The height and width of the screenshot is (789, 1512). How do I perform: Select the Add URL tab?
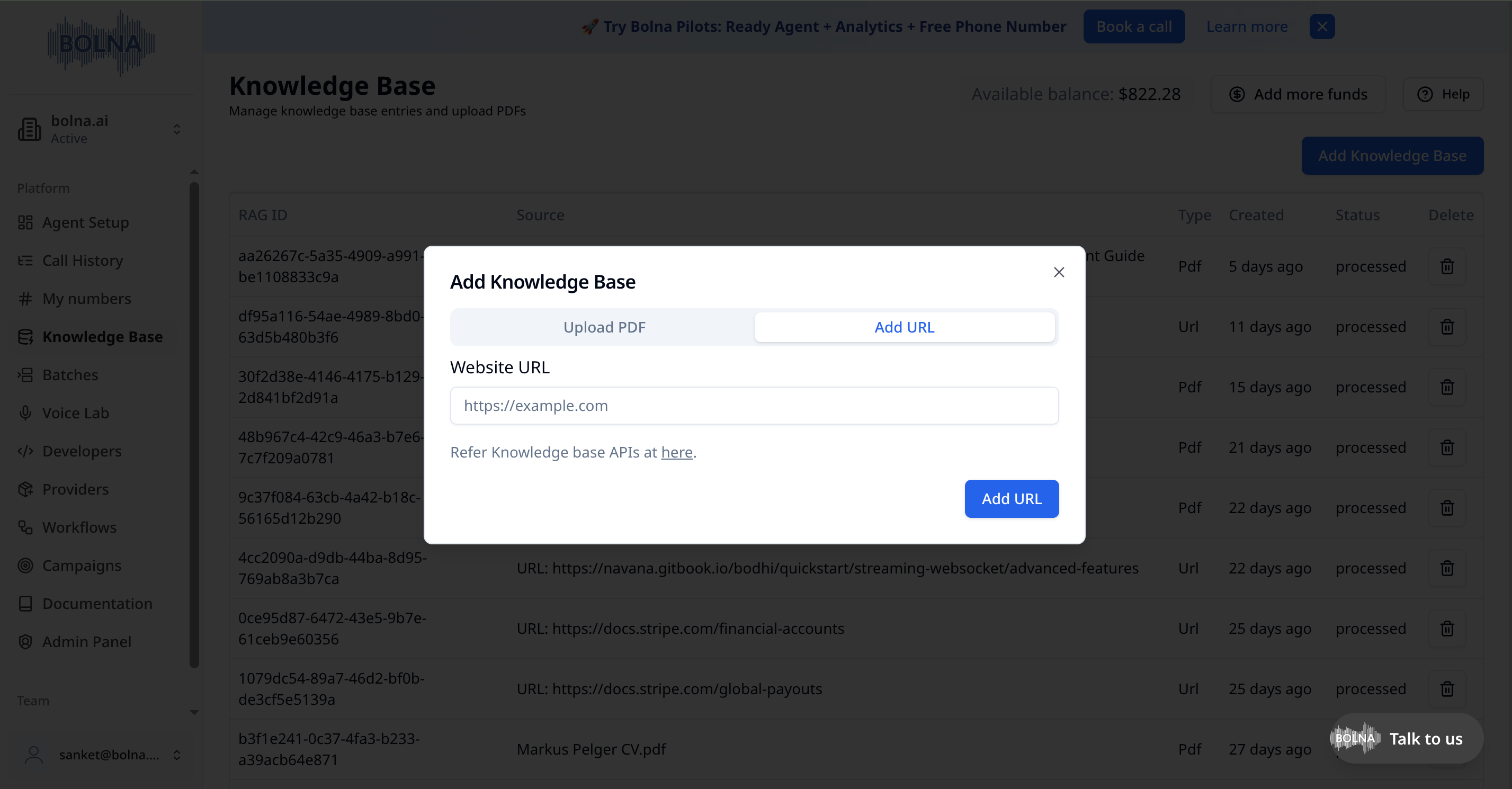coord(904,327)
